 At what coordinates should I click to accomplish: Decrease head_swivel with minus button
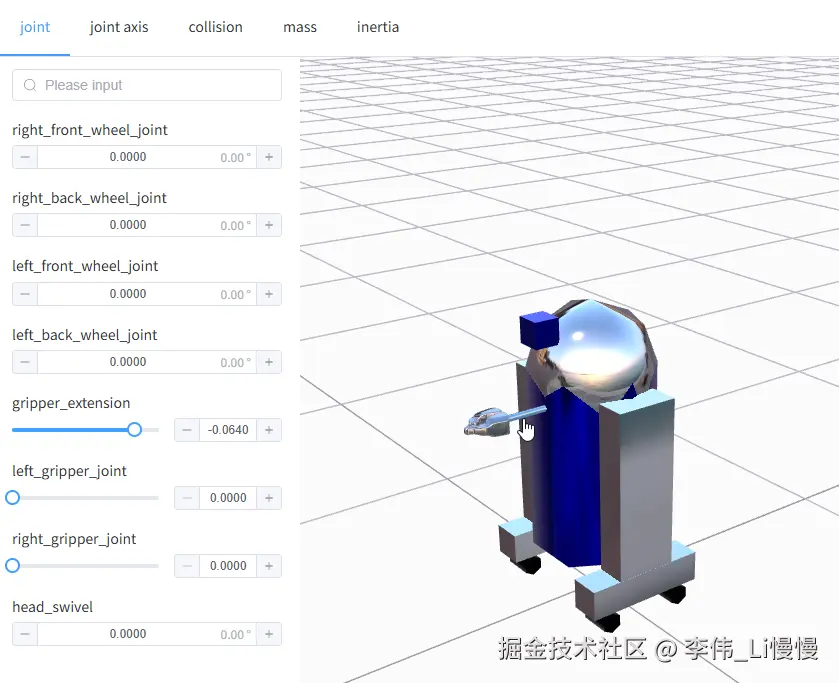[x=25, y=634]
